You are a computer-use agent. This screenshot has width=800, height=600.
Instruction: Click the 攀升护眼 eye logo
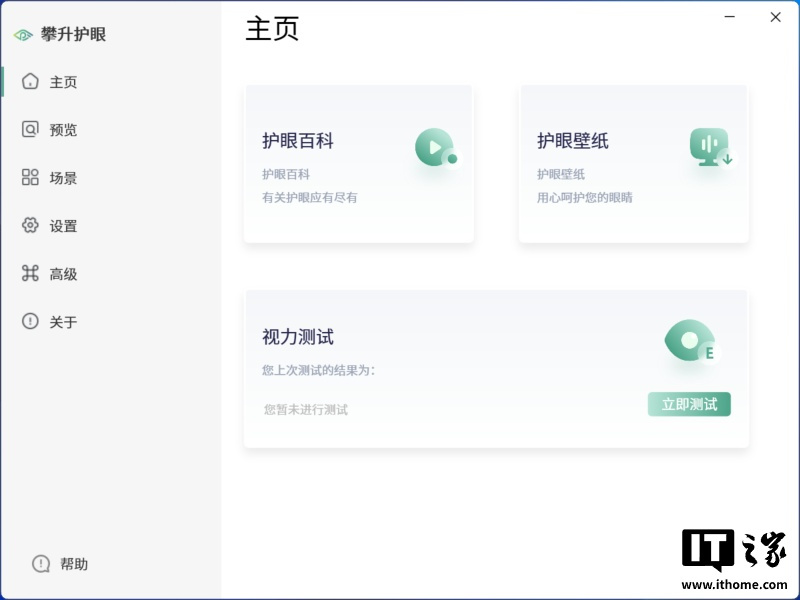coord(23,35)
